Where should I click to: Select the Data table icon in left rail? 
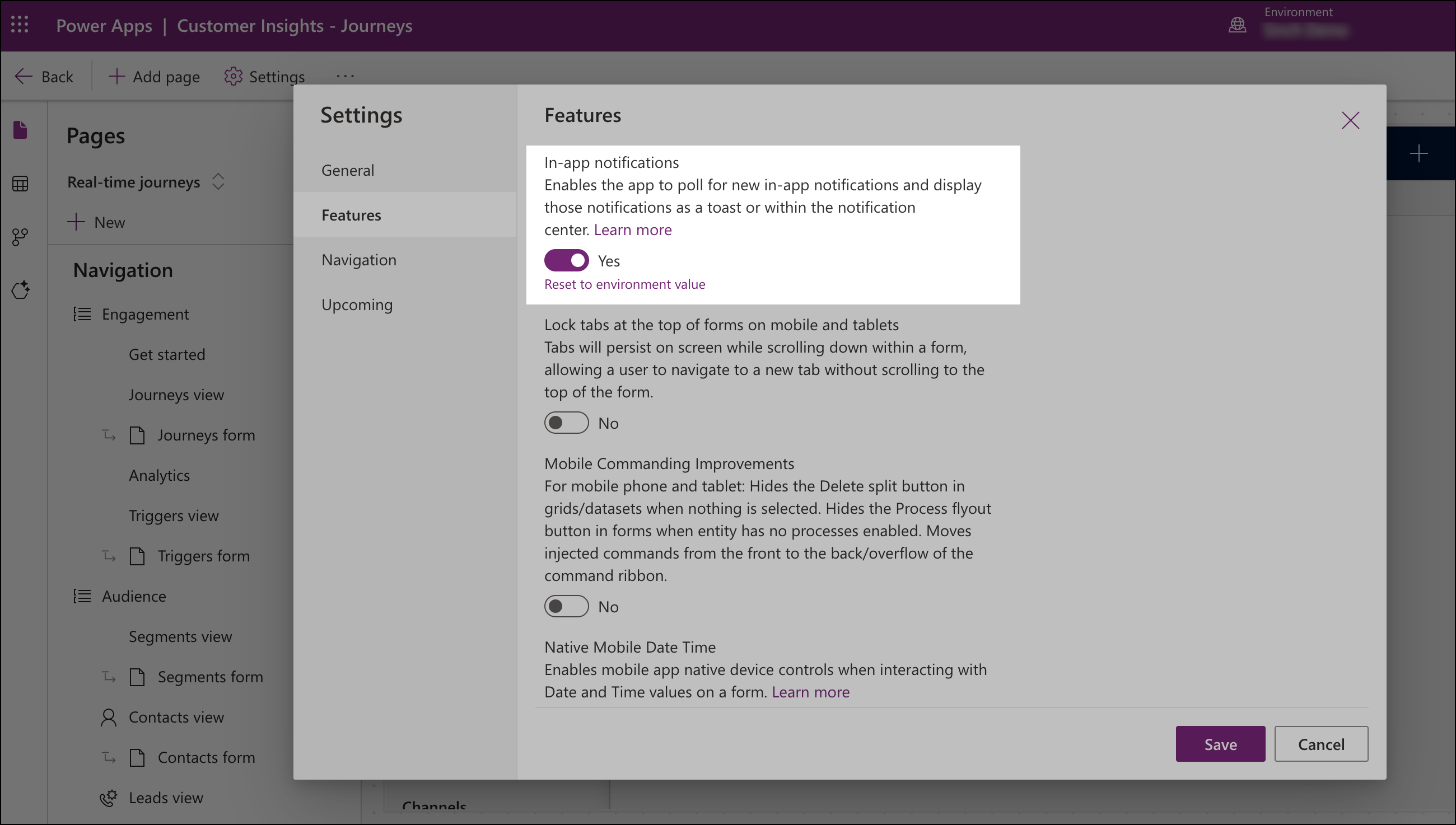point(20,184)
